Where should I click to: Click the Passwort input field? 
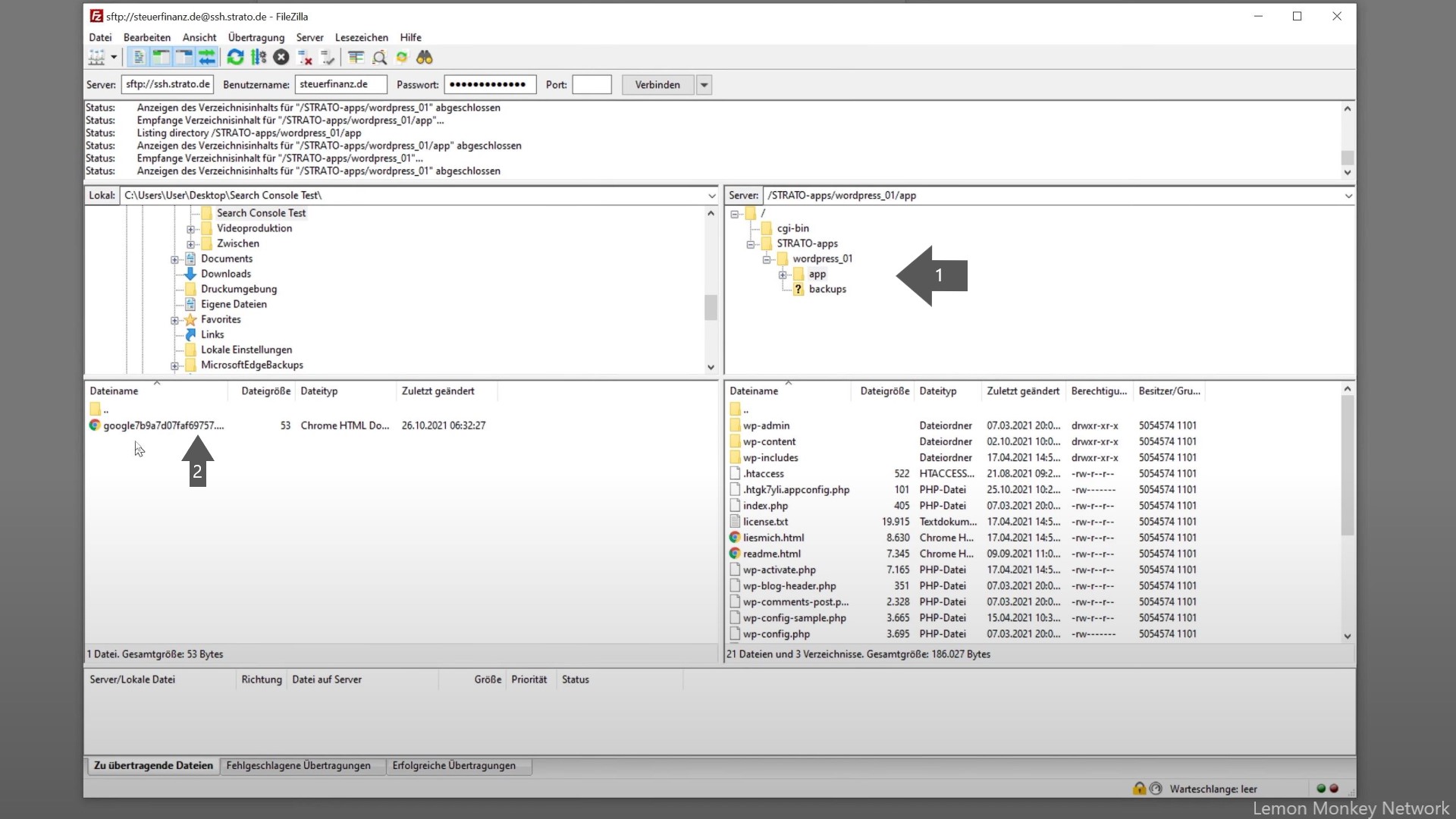(491, 84)
